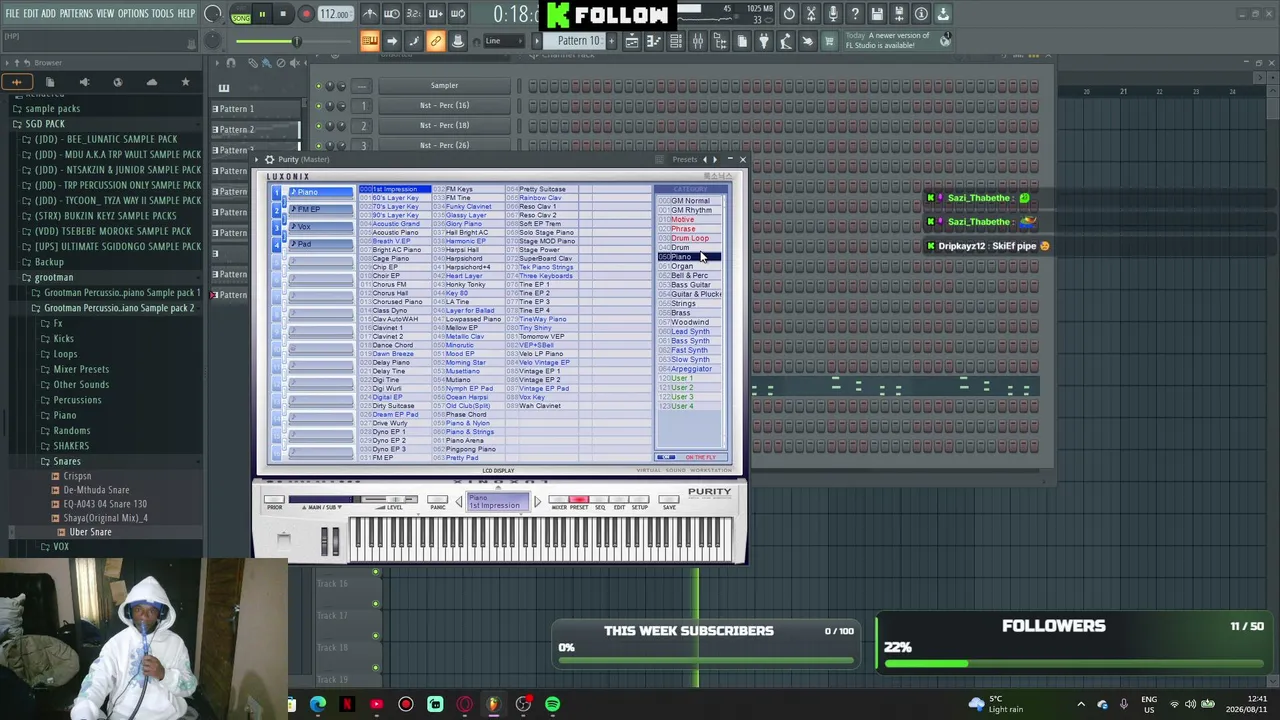Screen dimensions: 1280x720
Task: Open the VIEW menu
Action: [105, 14]
